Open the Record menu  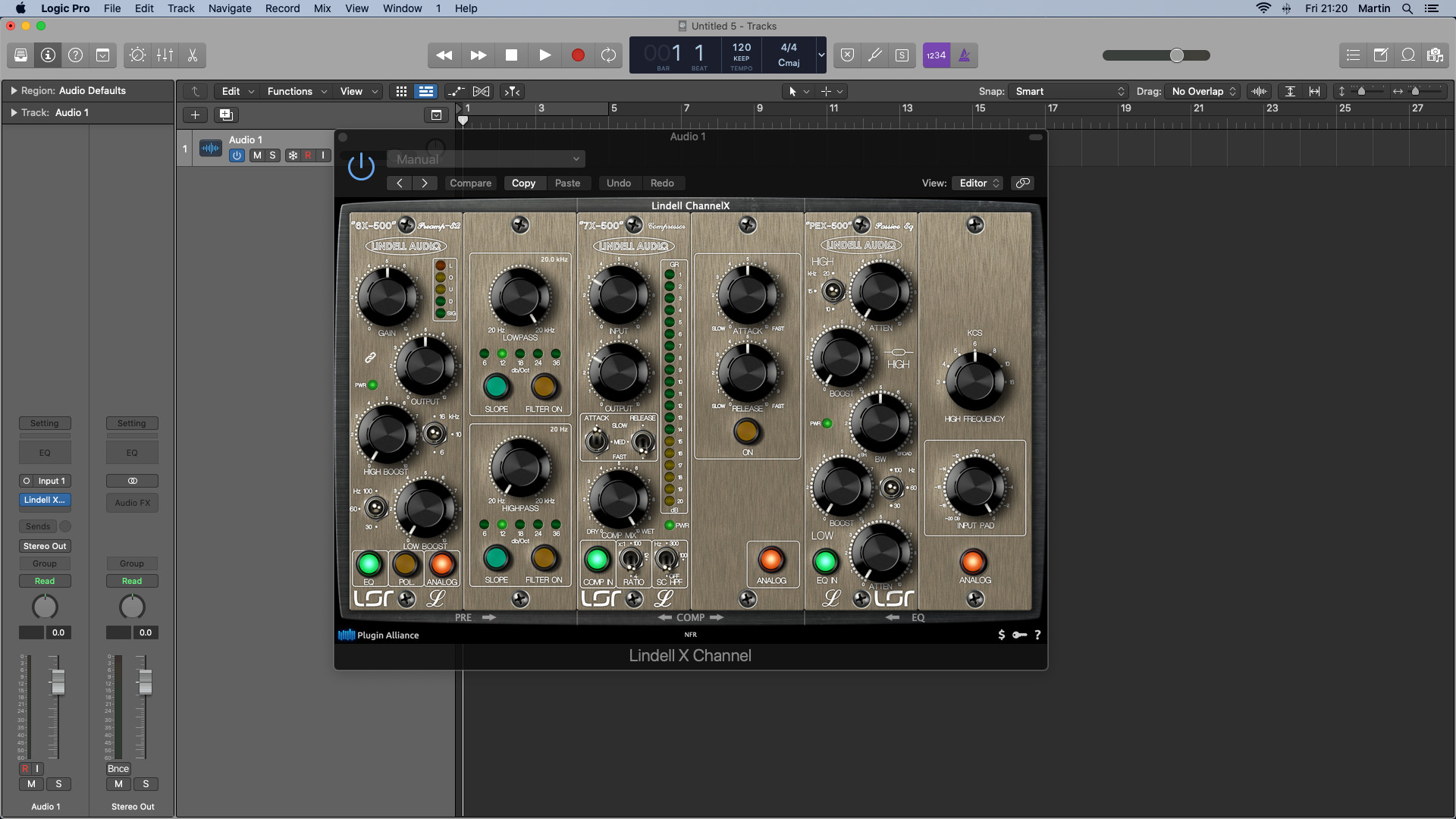pyautogui.click(x=282, y=8)
